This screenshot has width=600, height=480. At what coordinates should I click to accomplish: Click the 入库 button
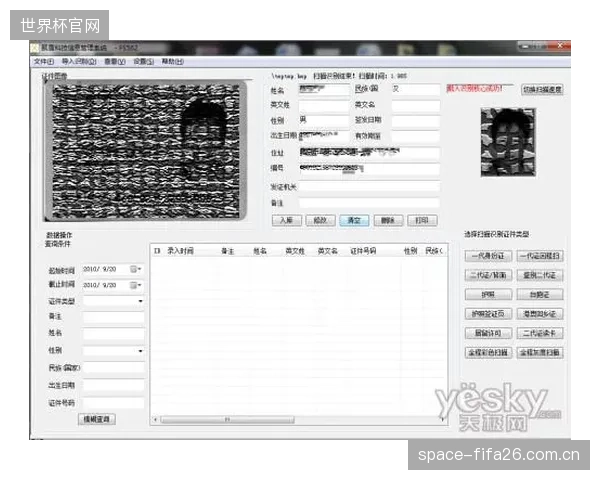pyautogui.click(x=287, y=220)
